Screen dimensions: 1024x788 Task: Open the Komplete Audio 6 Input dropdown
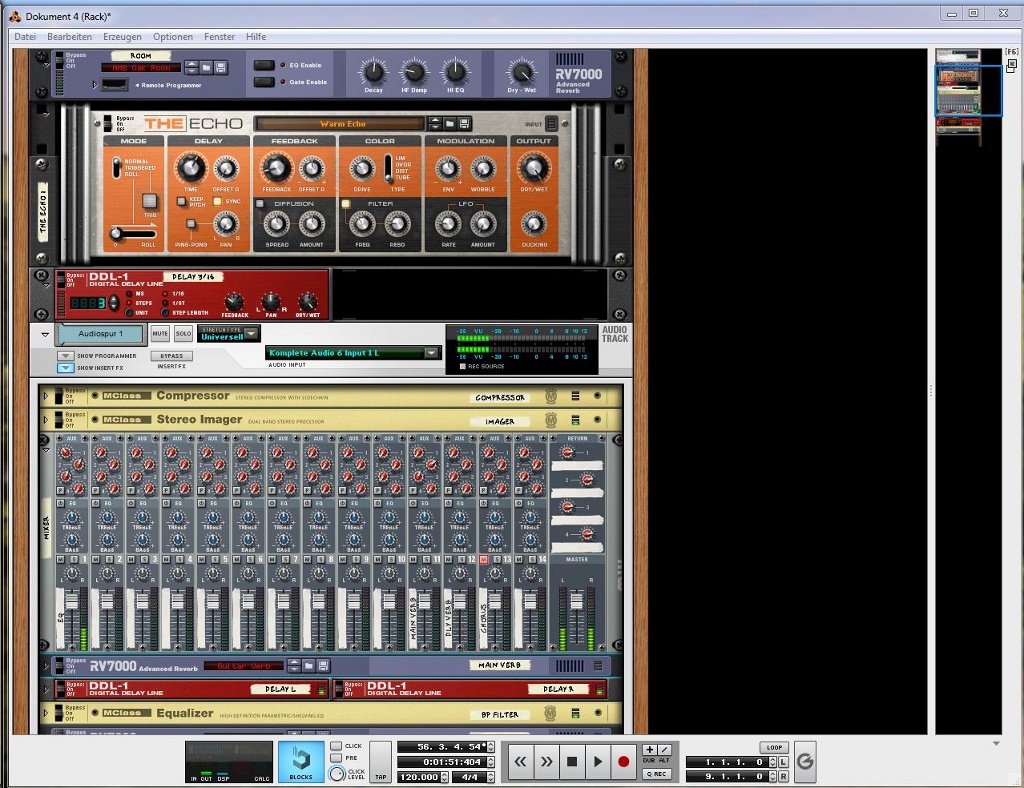(x=430, y=351)
